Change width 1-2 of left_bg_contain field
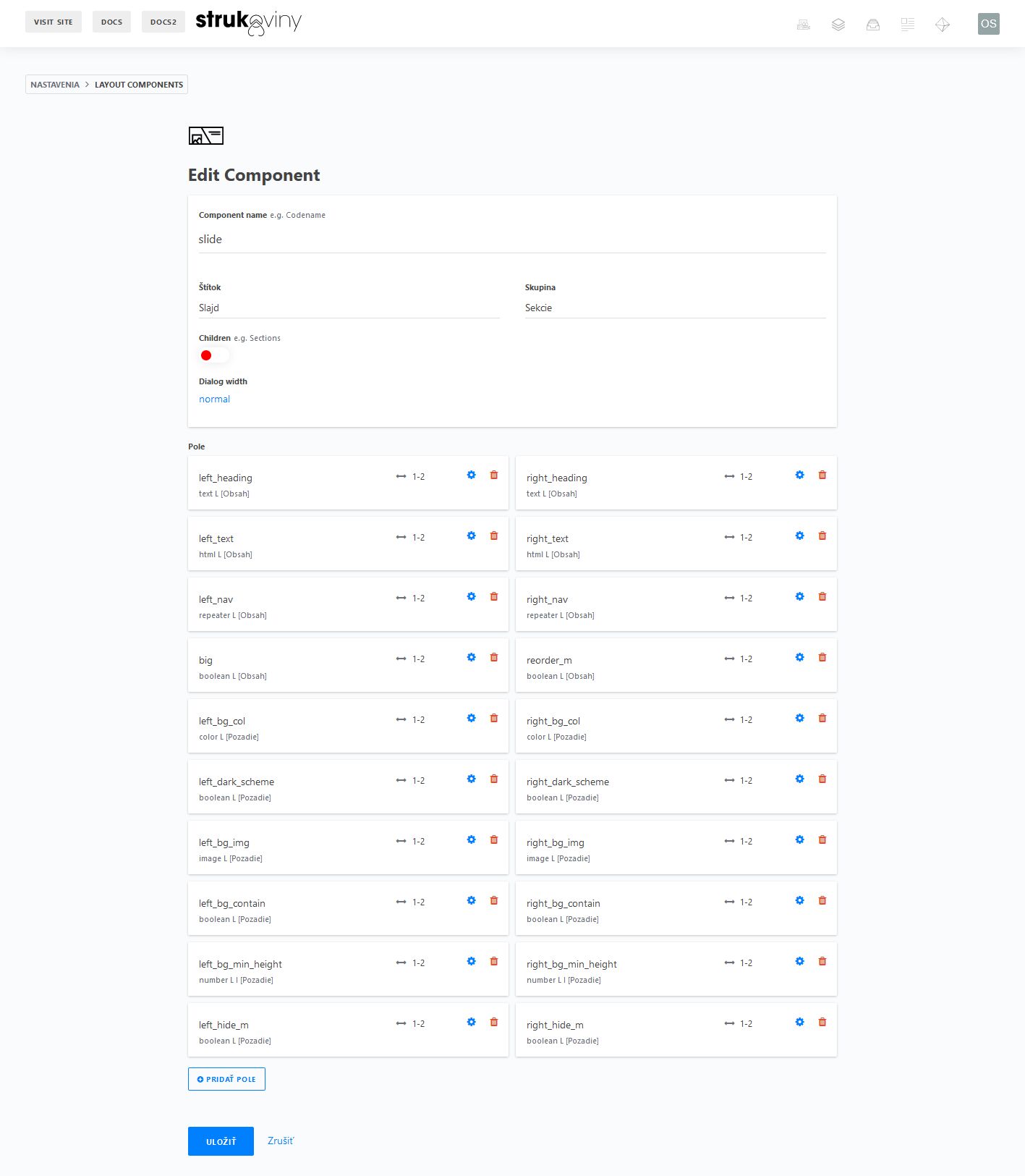This screenshot has height=1176, width=1025. click(410, 902)
